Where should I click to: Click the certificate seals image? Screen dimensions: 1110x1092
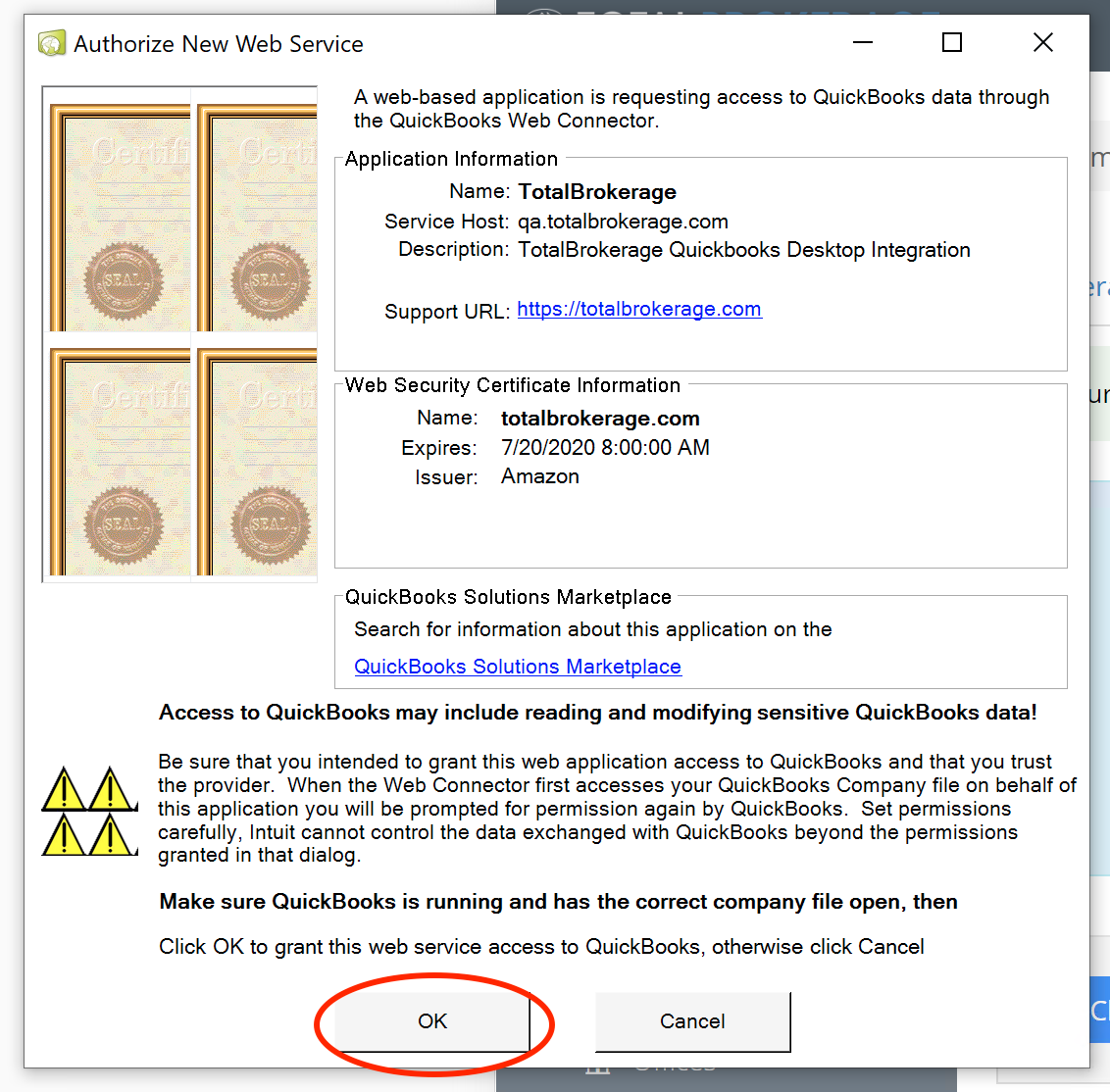click(179, 334)
